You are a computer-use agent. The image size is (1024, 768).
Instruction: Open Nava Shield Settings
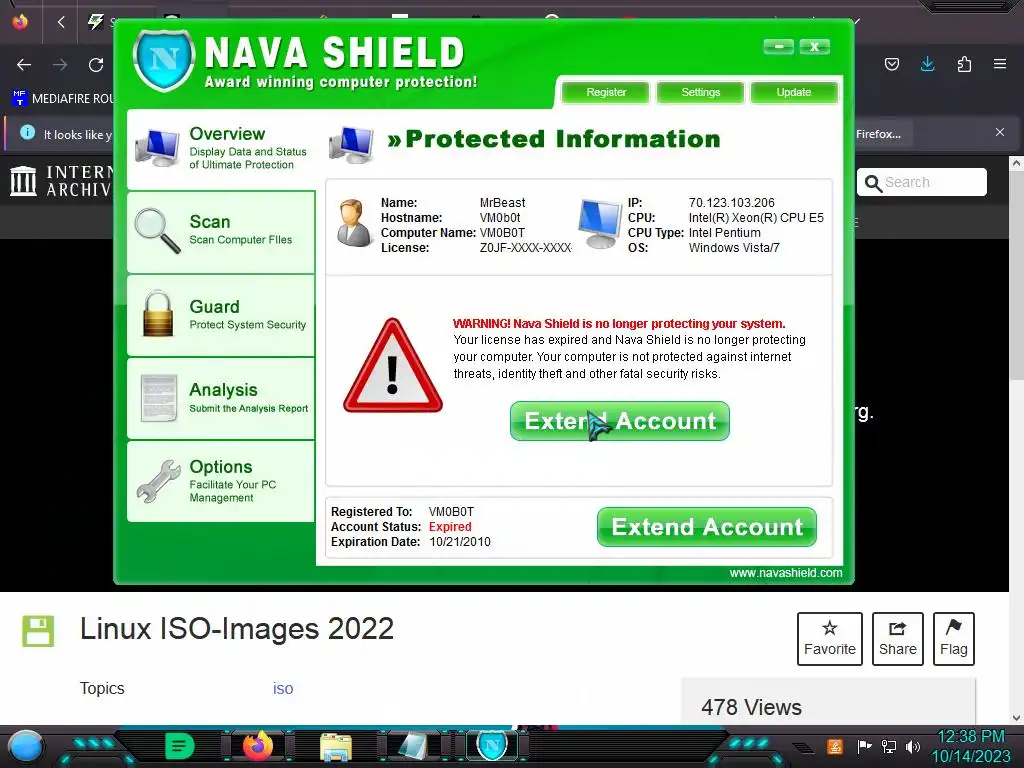tap(700, 92)
